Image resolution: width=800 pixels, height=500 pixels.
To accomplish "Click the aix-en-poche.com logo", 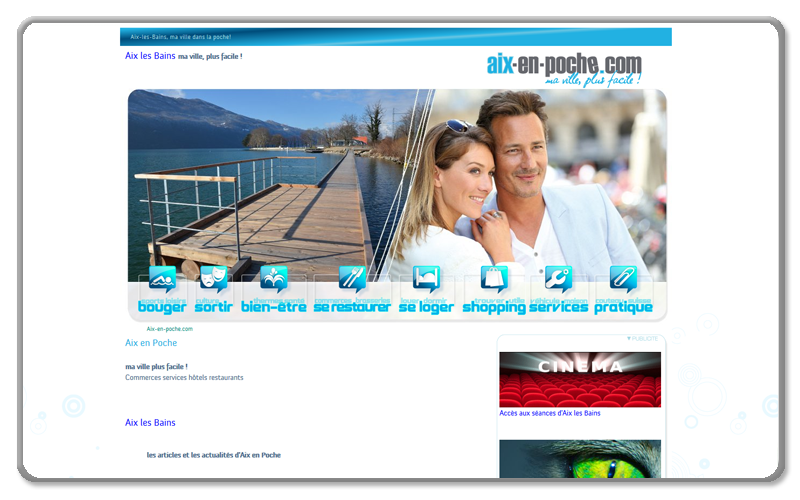I will (x=564, y=70).
